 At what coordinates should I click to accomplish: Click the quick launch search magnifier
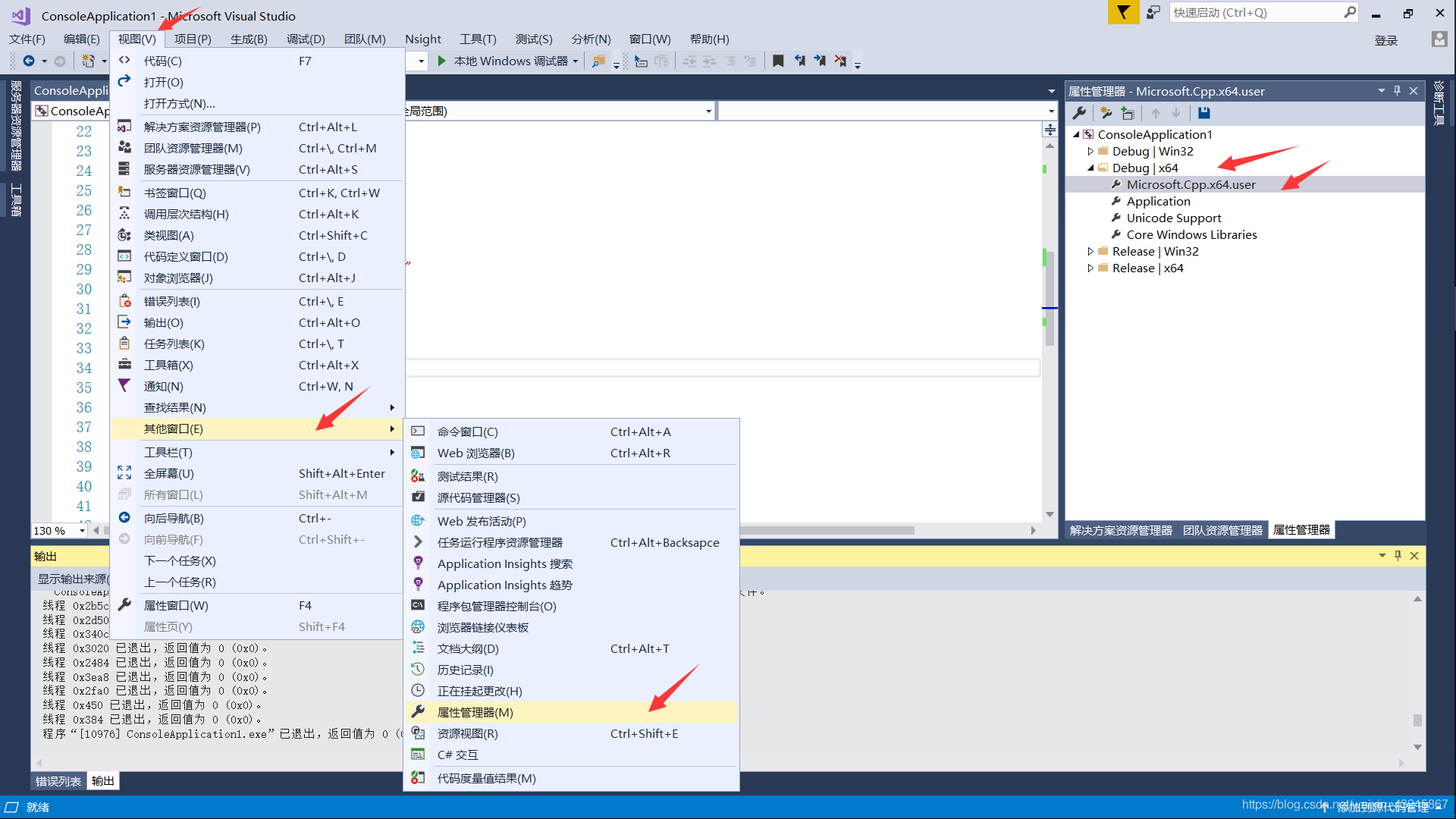coord(1350,12)
